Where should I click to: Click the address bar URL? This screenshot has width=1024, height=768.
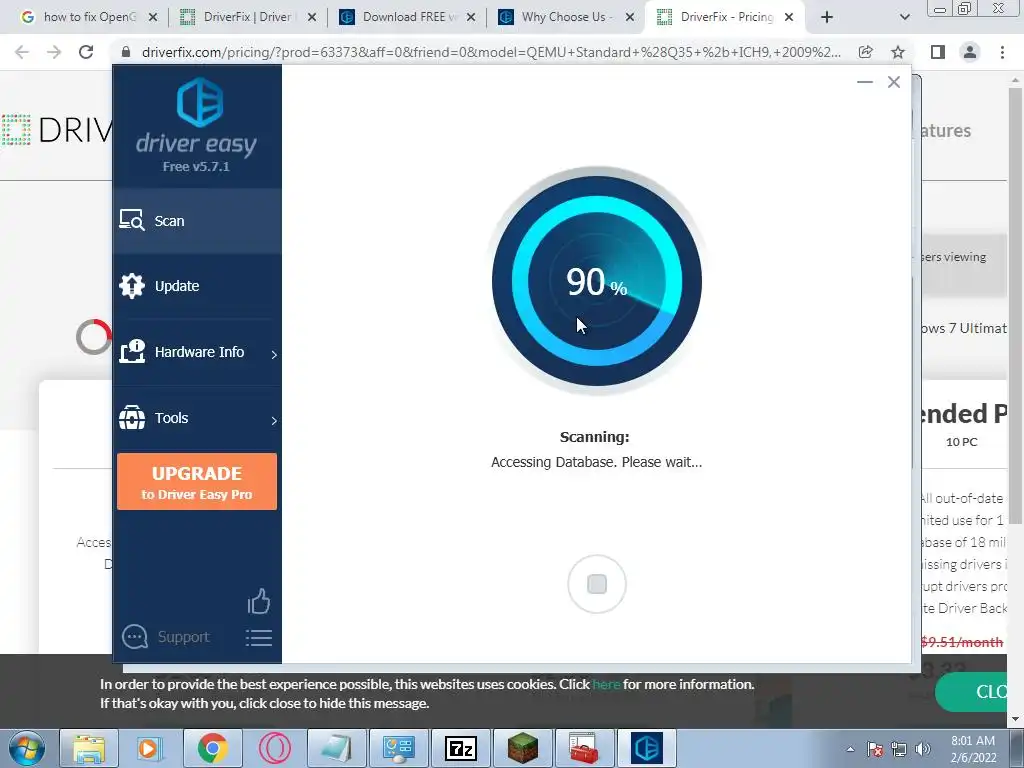tap(491, 52)
